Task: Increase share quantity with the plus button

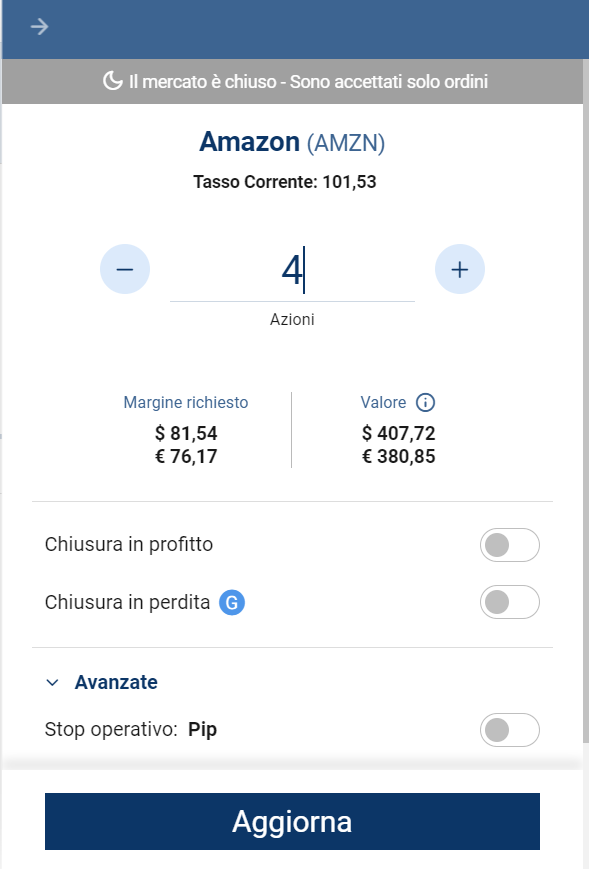Action: tap(459, 269)
